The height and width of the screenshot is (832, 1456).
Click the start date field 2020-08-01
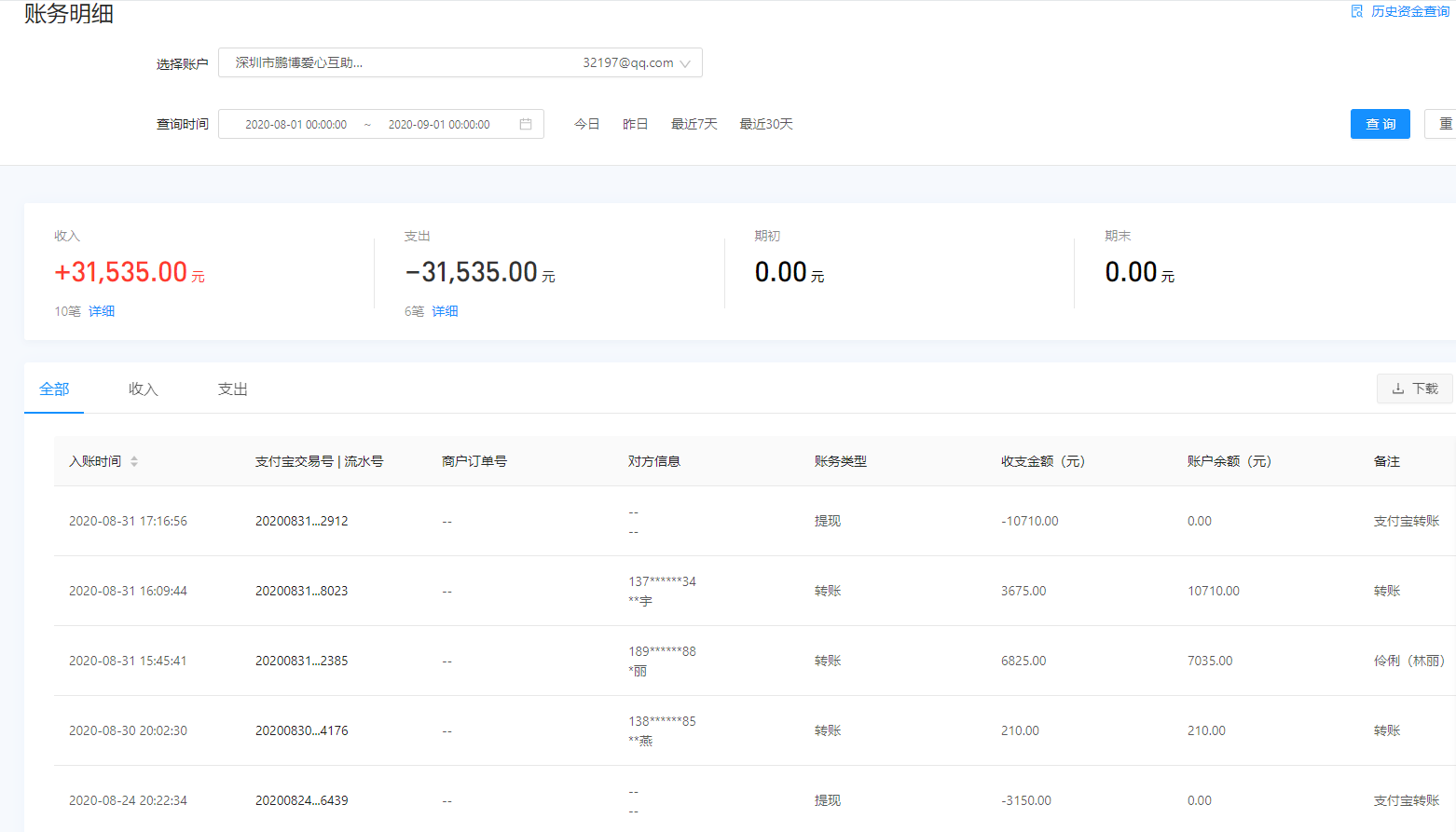[295, 124]
